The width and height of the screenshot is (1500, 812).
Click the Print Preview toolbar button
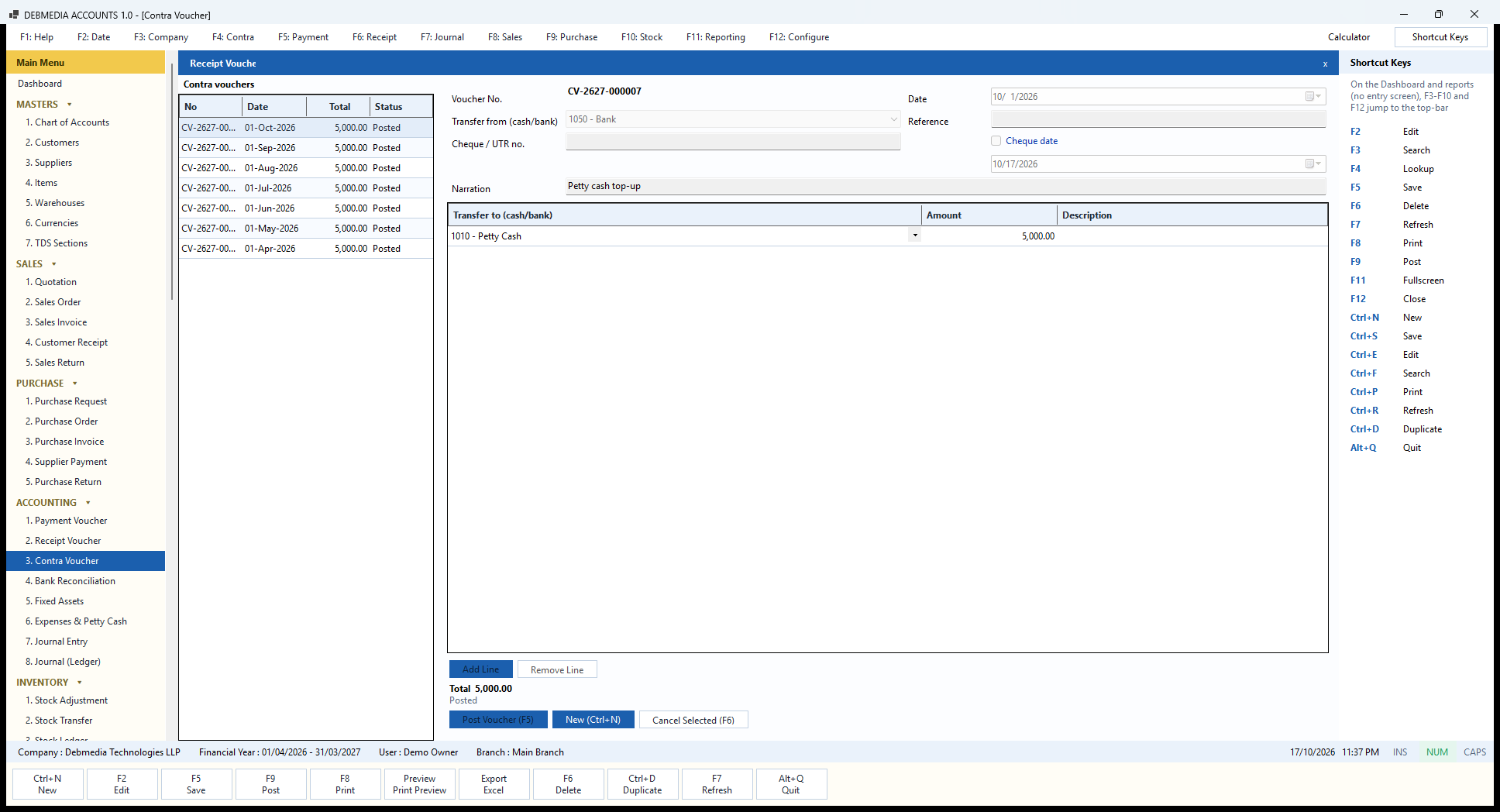click(419, 784)
